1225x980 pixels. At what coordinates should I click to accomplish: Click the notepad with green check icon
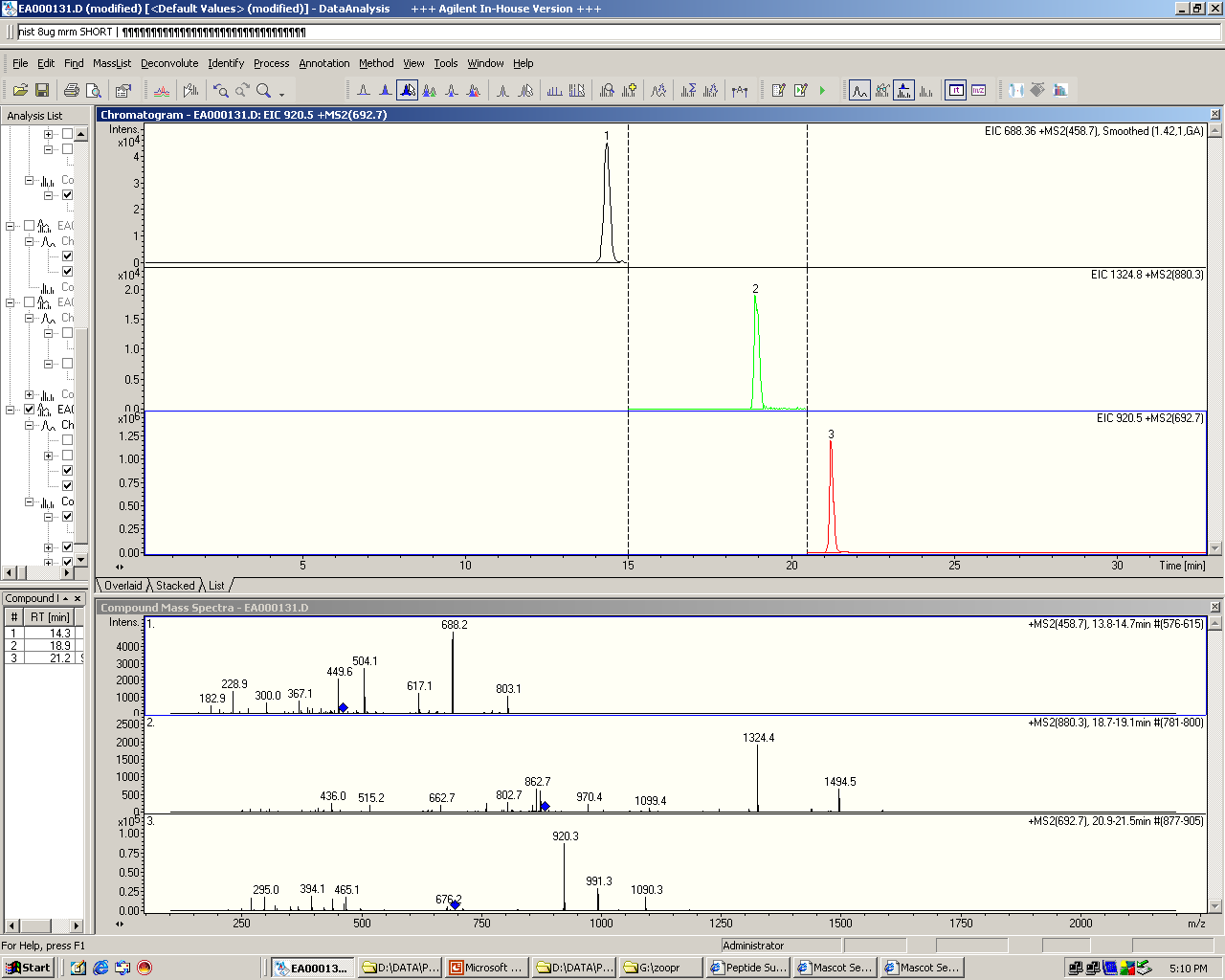[x=800, y=90]
